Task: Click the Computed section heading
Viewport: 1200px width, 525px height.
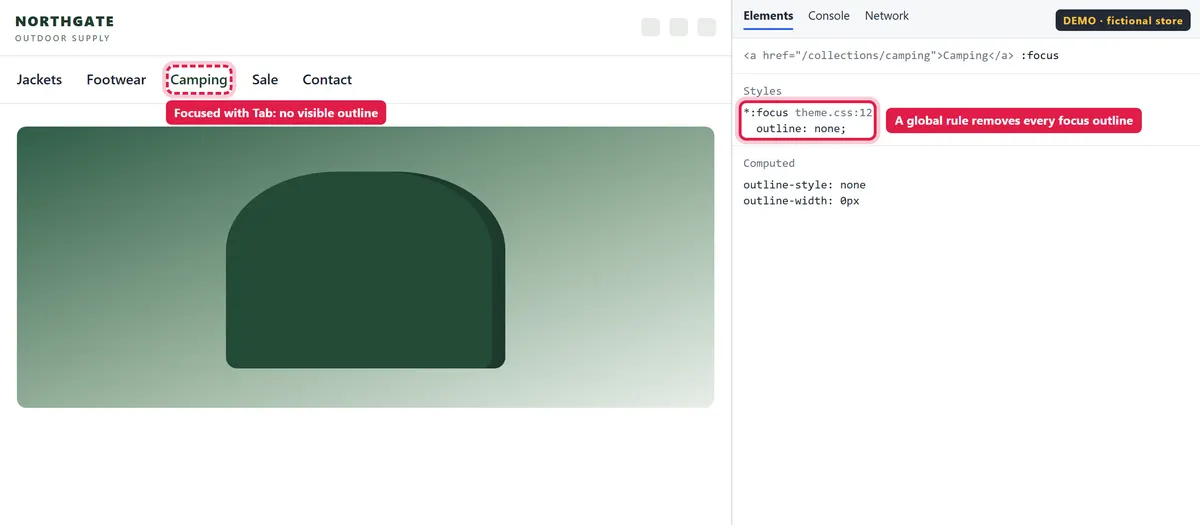Action: click(769, 163)
